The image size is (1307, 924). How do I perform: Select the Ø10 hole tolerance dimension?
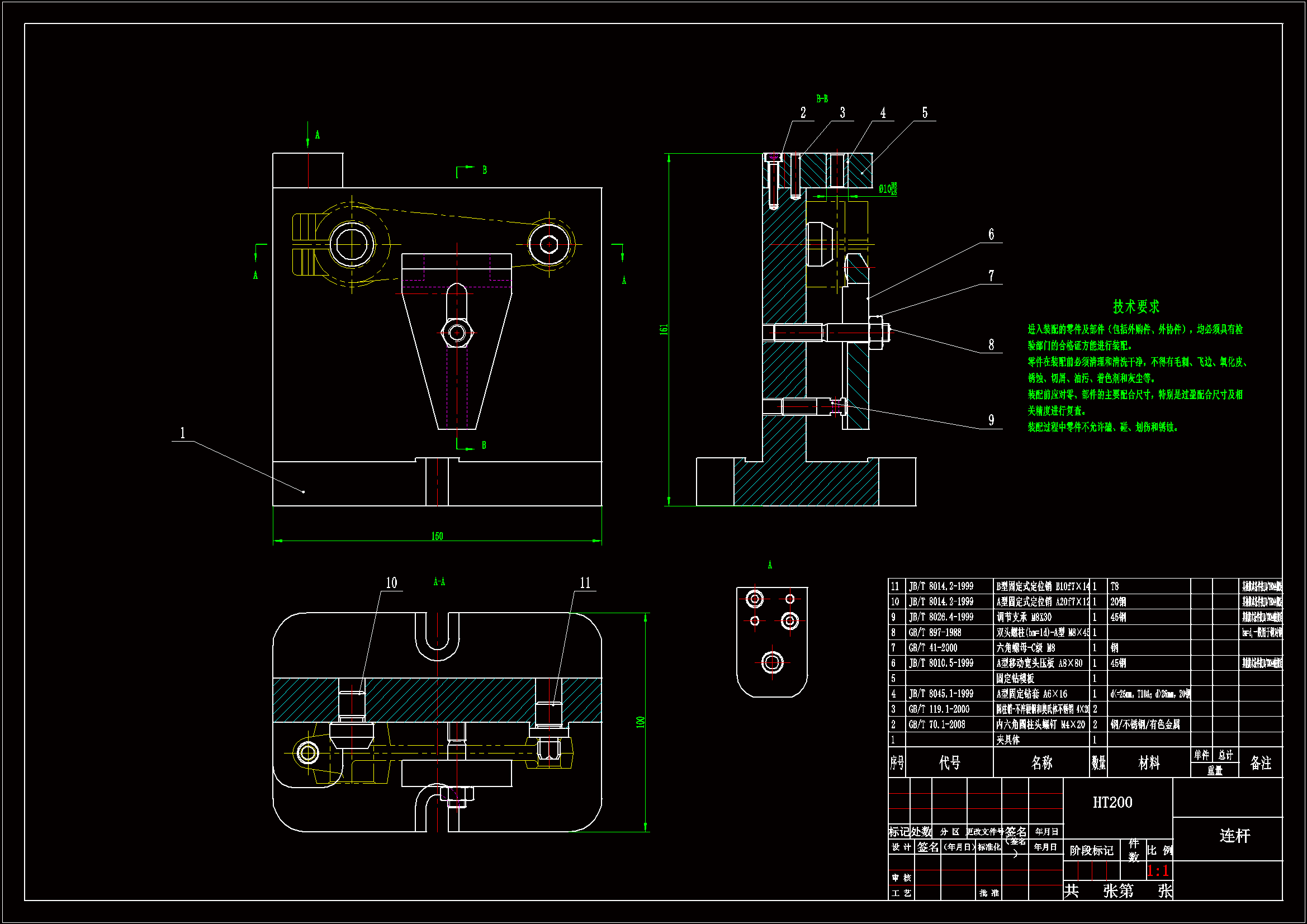tap(887, 189)
